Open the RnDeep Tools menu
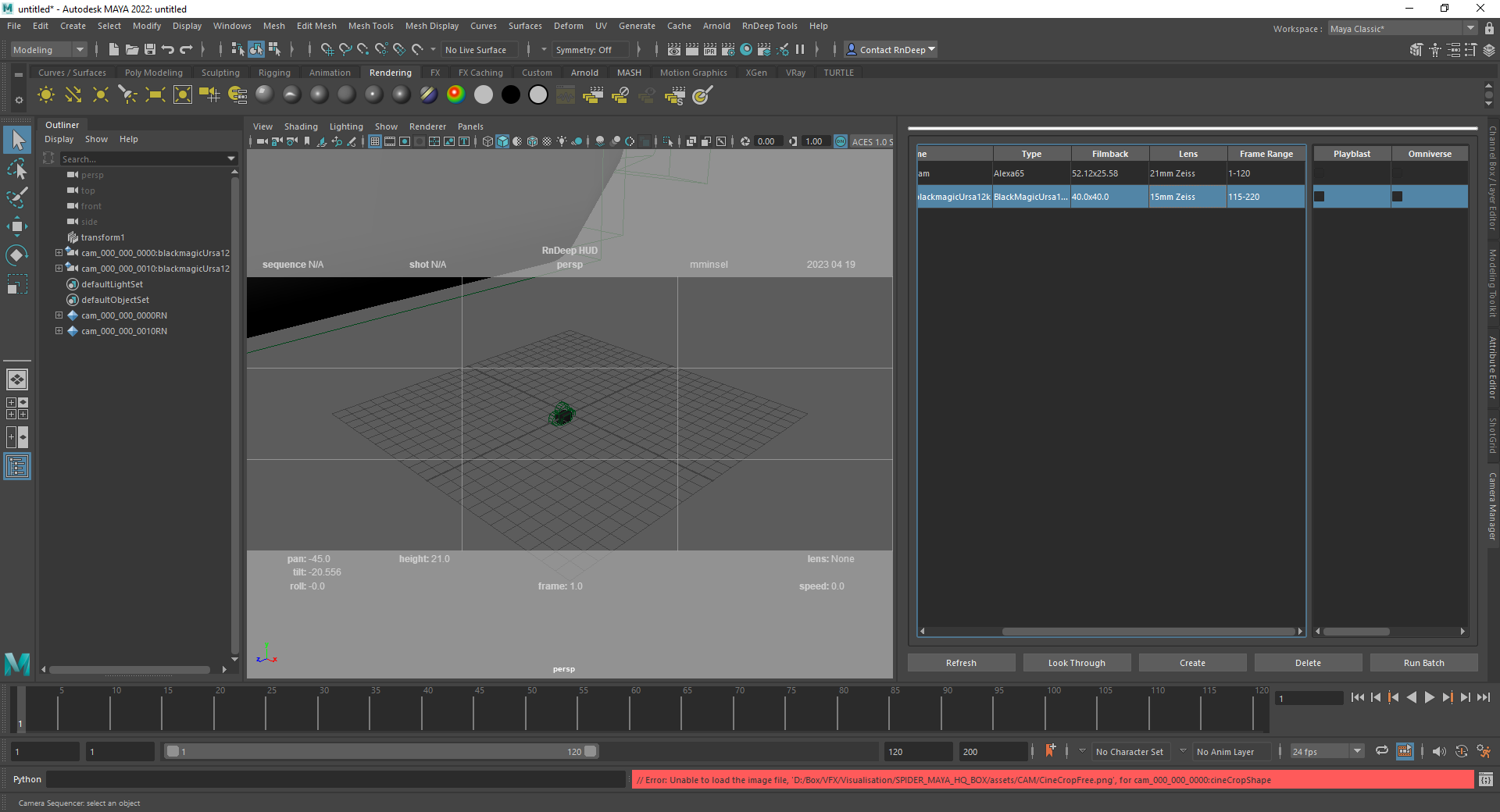1500x812 pixels. tap(769, 26)
